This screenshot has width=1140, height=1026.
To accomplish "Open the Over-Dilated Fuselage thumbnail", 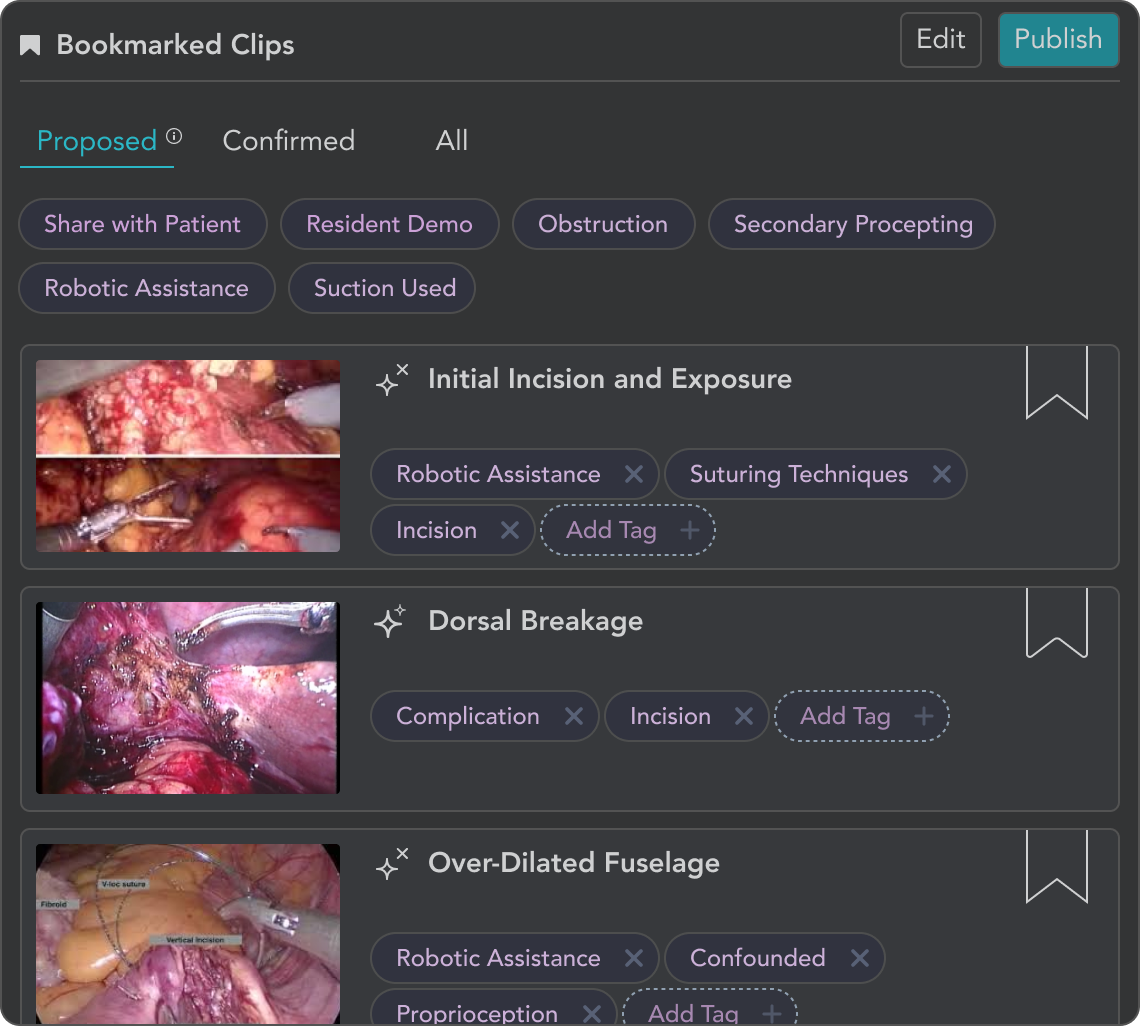I will pyautogui.click(x=188, y=934).
